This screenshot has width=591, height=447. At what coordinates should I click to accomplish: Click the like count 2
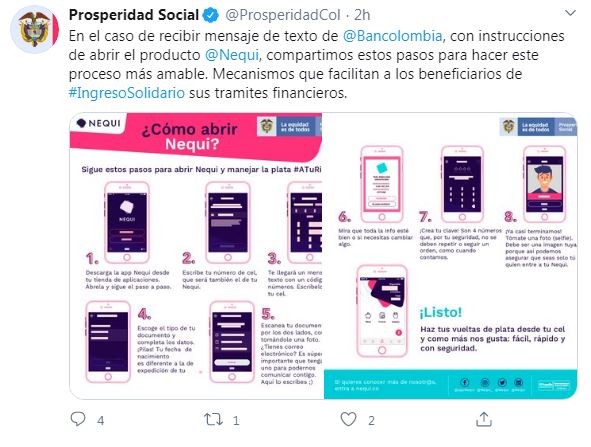[x=371, y=421]
